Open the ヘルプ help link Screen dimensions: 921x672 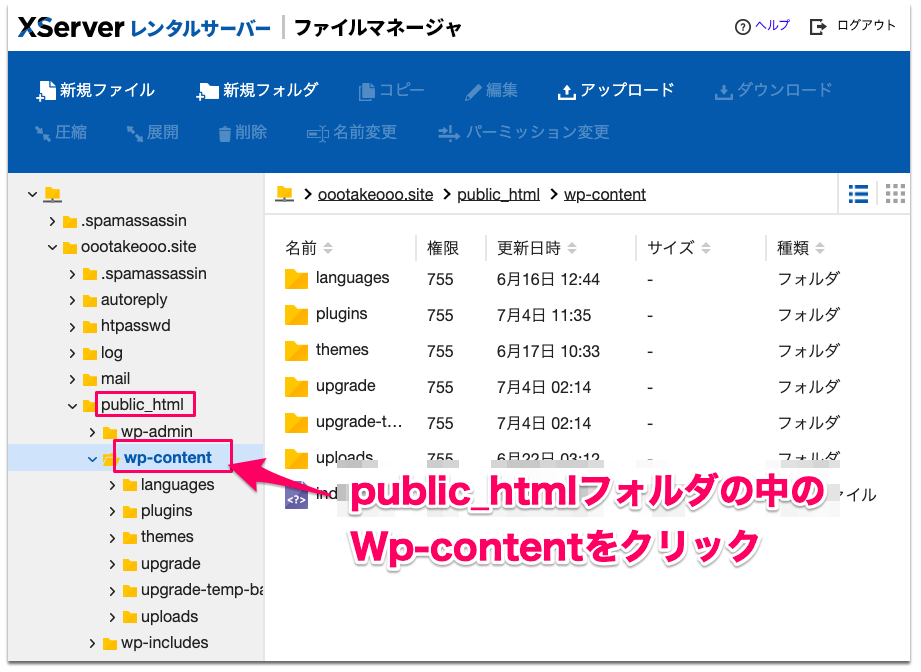762,26
